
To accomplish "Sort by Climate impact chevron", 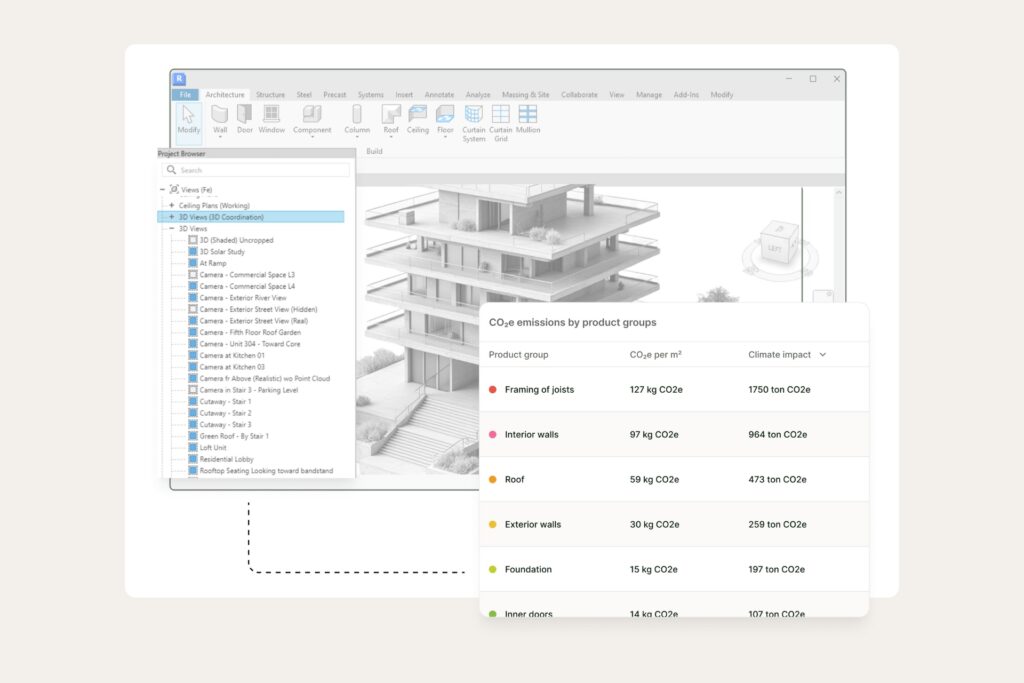I will point(823,355).
